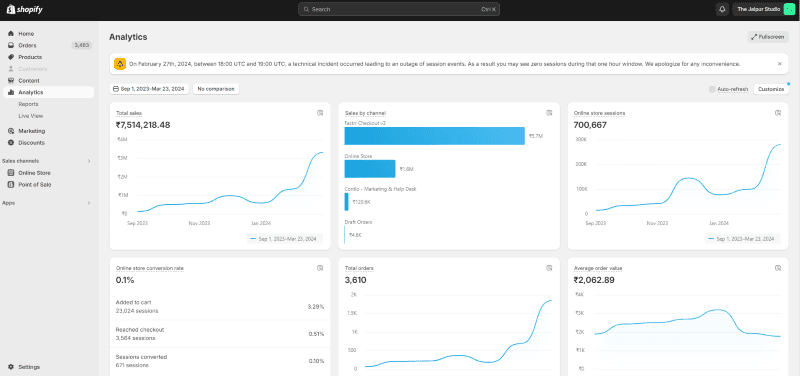Open the No comparison dropdown
The height and width of the screenshot is (376, 800).
[x=216, y=89]
